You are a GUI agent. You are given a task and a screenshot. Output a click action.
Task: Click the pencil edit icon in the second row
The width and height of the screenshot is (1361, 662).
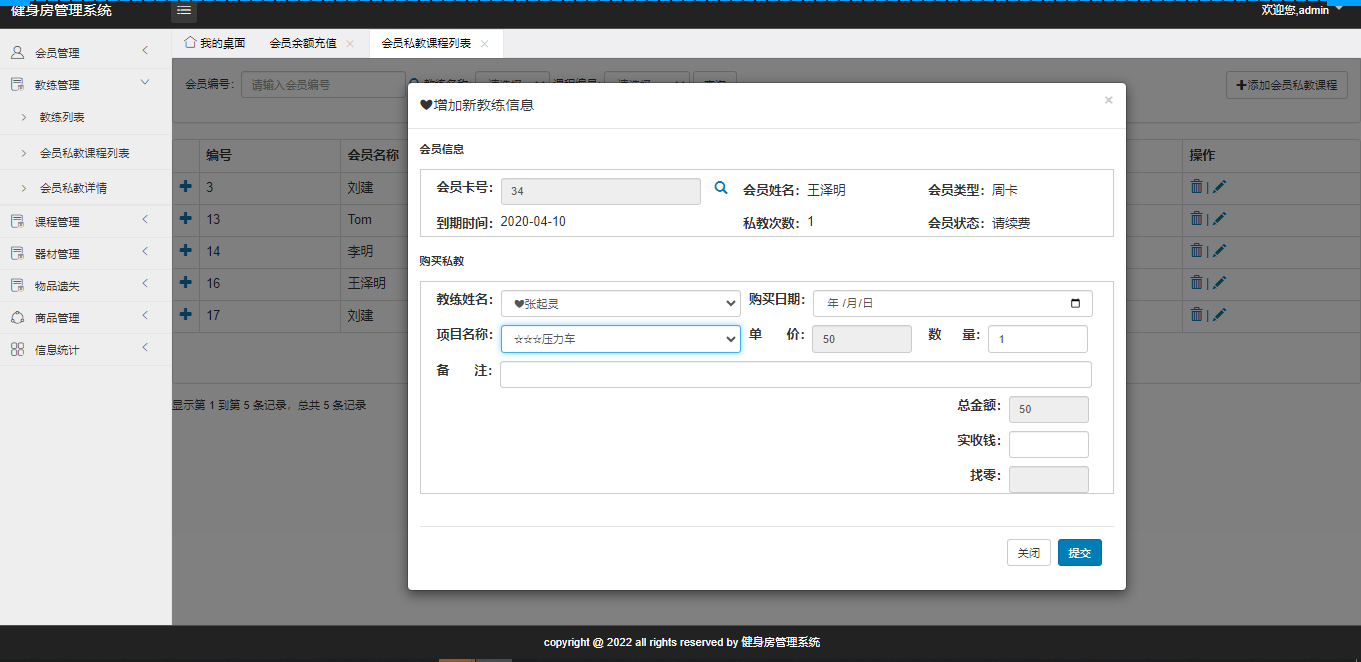pyautogui.click(x=1219, y=218)
